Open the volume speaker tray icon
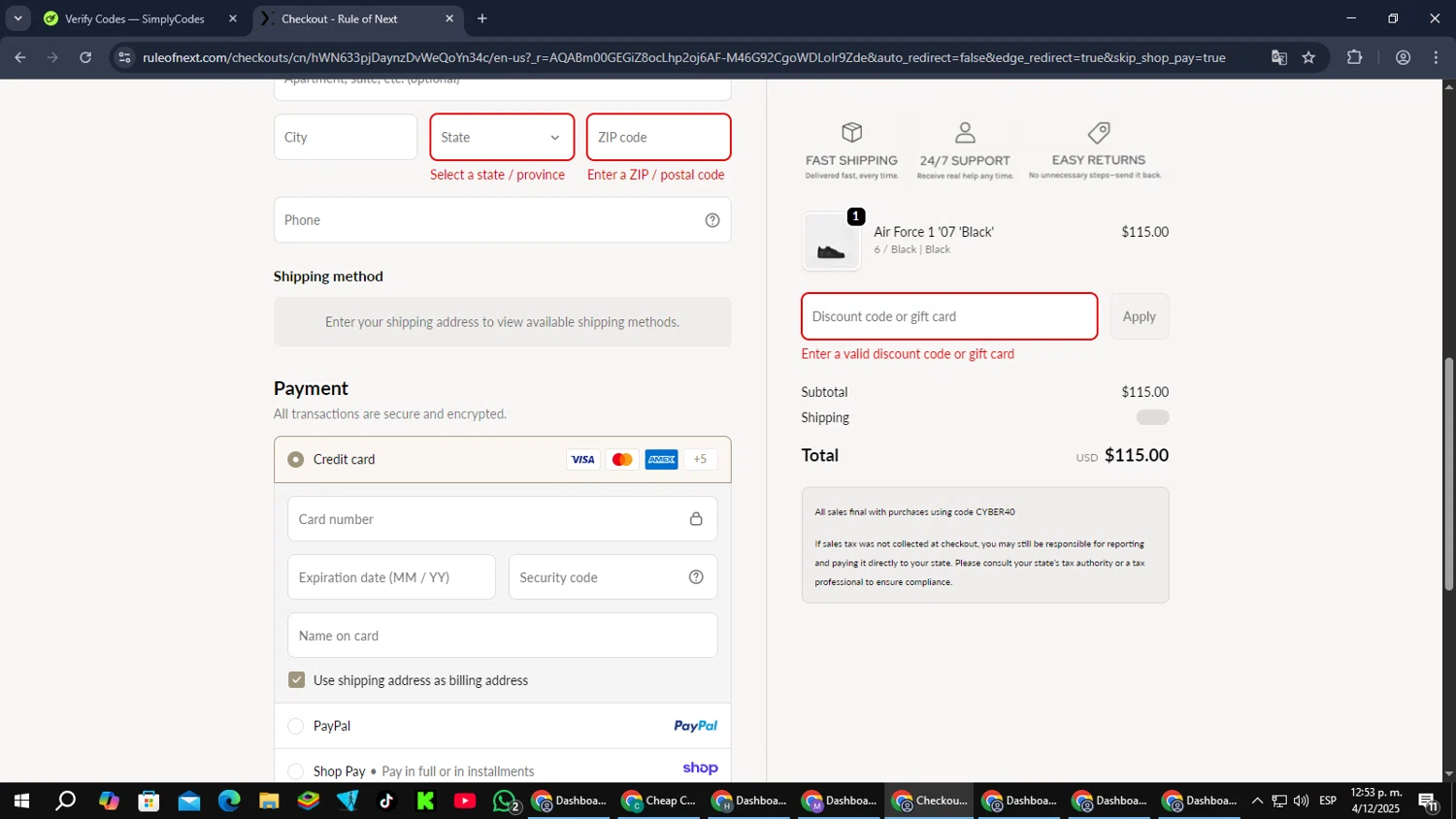 click(1301, 801)
